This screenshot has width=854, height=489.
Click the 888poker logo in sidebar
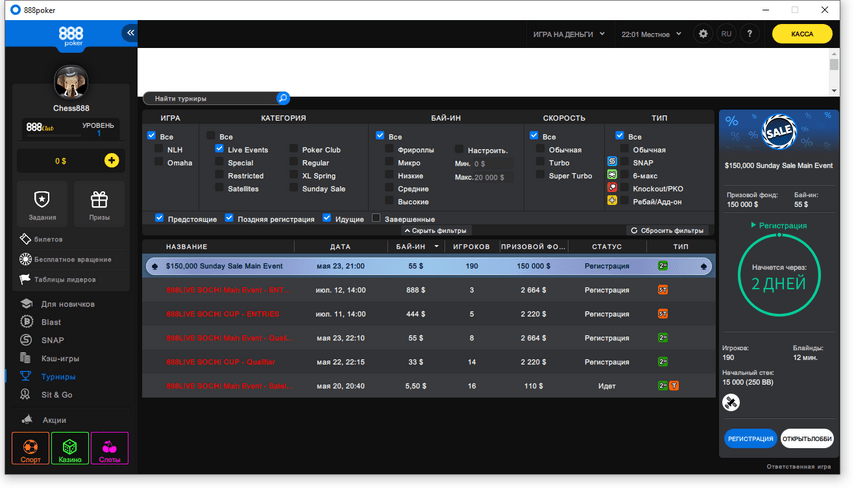pyautogui.click(x=71, y=36)
